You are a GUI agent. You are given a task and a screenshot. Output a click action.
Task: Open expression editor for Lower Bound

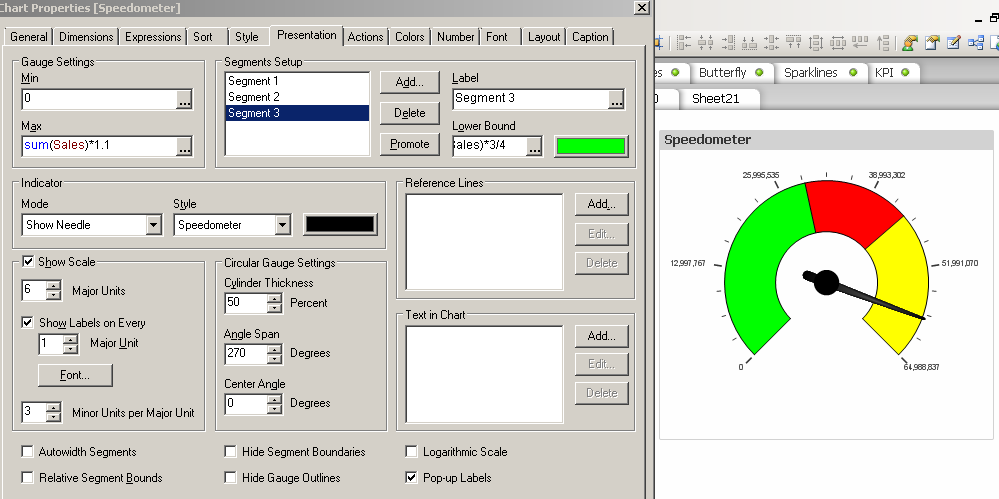pos(535,146)
